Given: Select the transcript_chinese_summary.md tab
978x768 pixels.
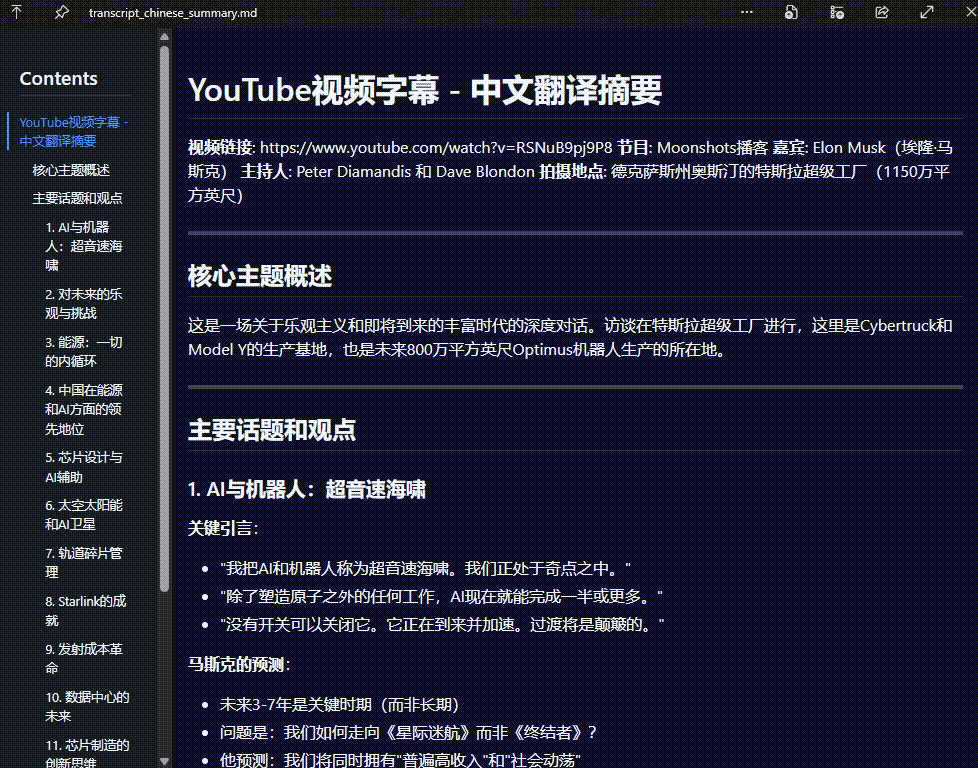Looking at the screenshot, I should coord(172,13).
